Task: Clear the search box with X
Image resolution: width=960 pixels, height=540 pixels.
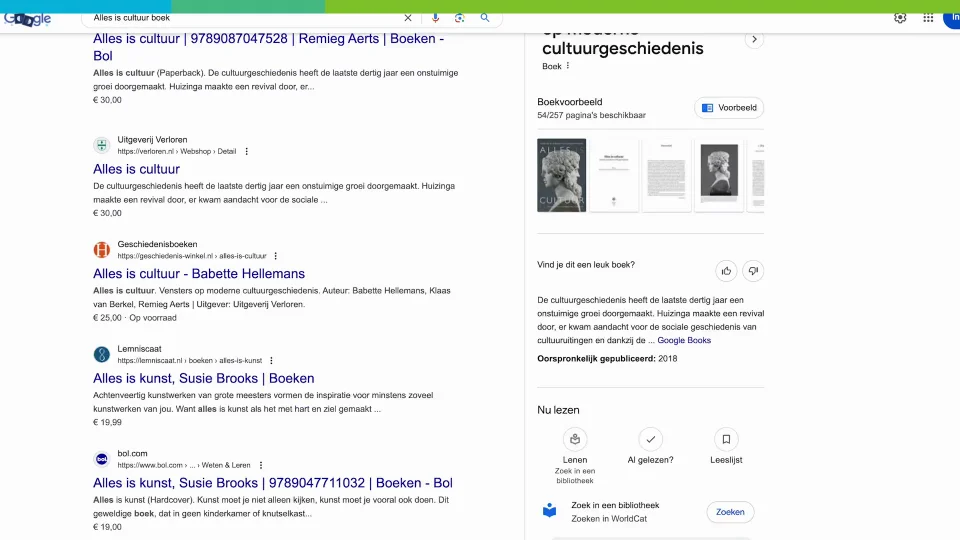Action: (x=408, y=18)
